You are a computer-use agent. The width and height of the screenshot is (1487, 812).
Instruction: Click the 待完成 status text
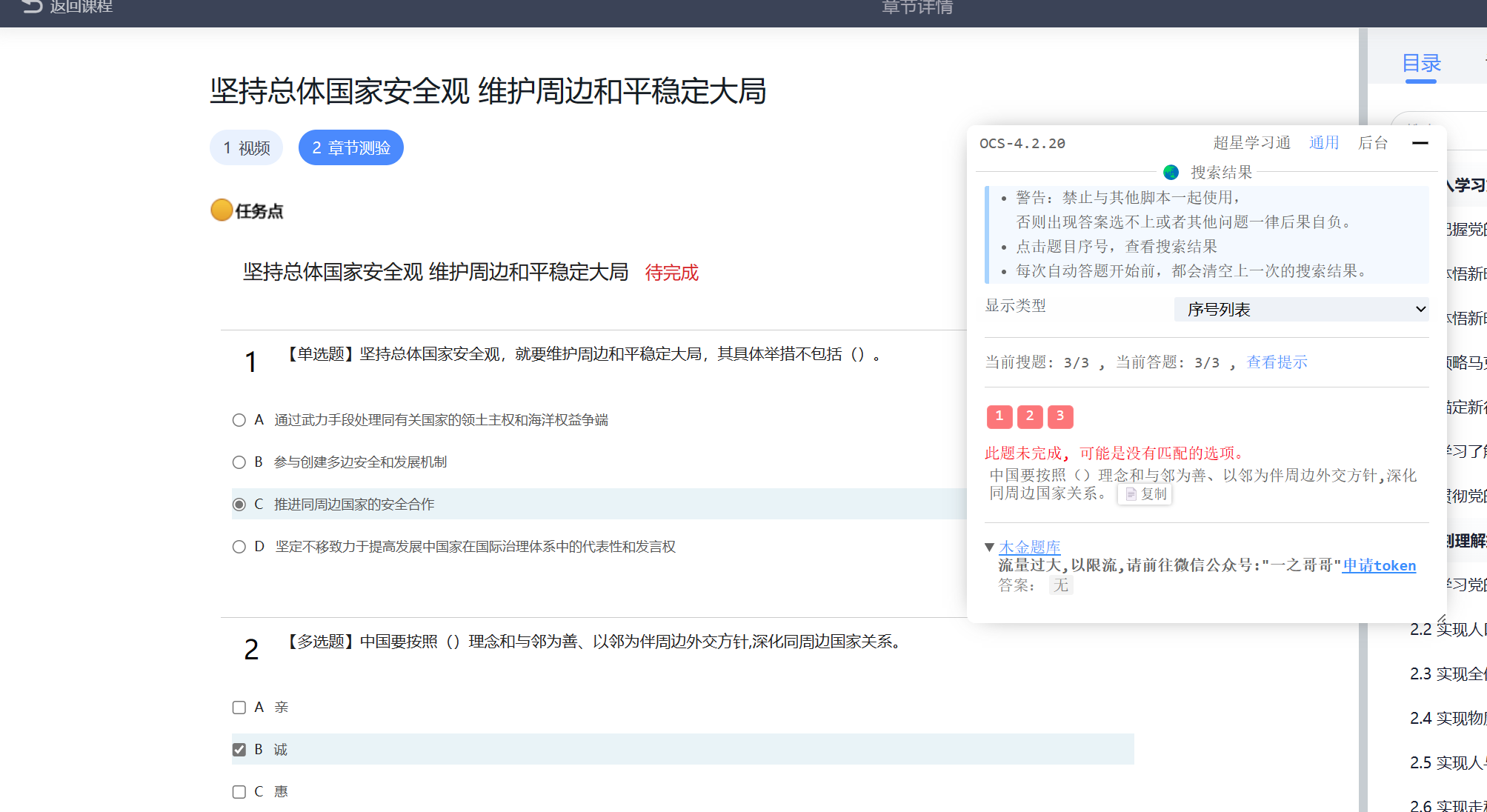tap(671, 273)
